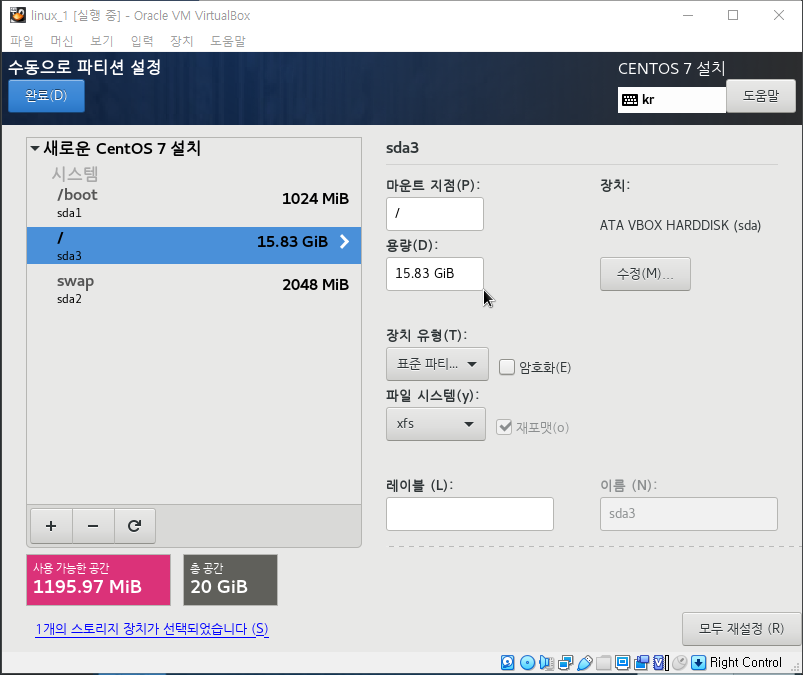This screenshot has width=803, height=675.
Task: Click the 시스템 group label
Action: 75,174
